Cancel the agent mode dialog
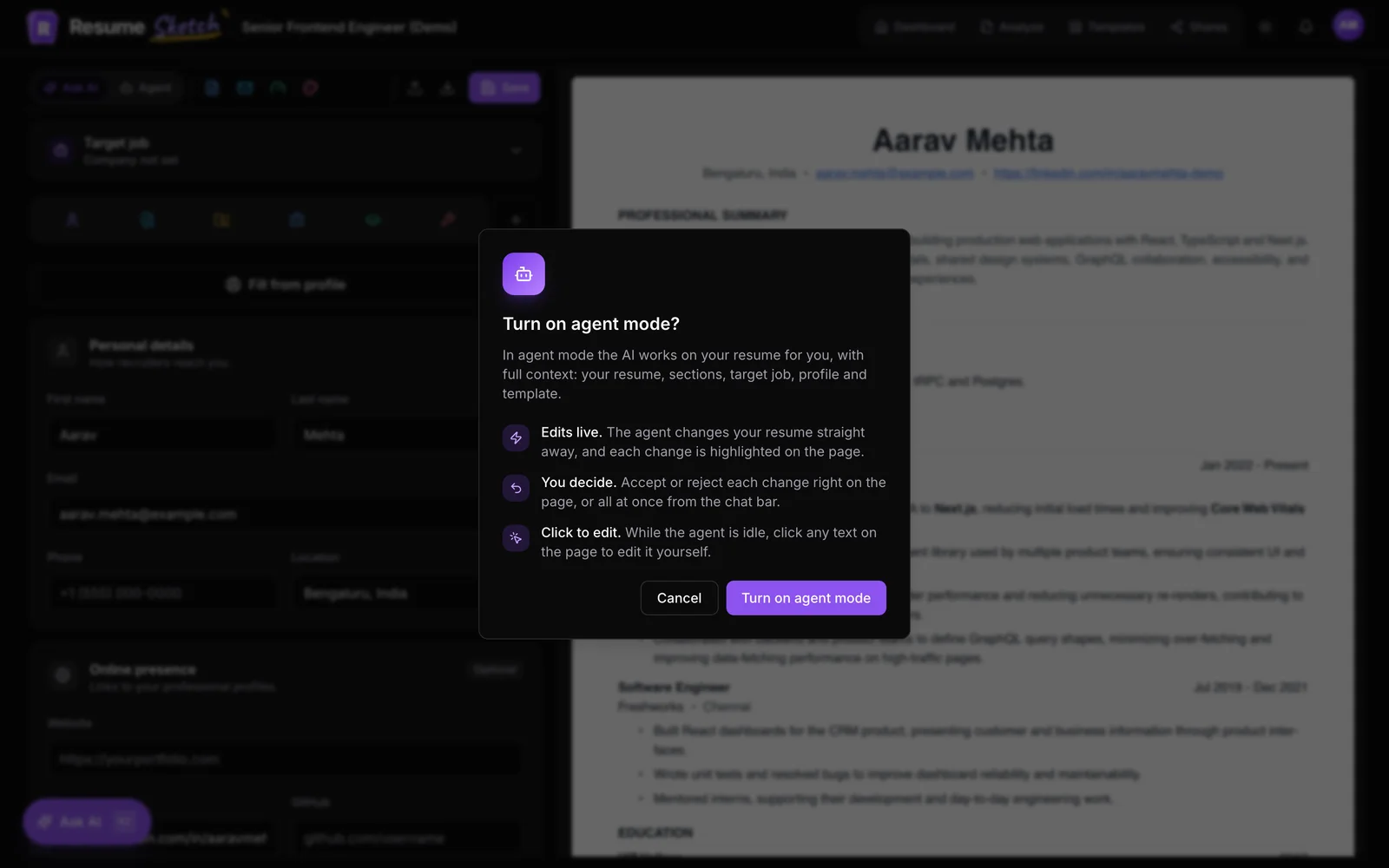This screenshot has width=1389, height=868. pos(679,598)
